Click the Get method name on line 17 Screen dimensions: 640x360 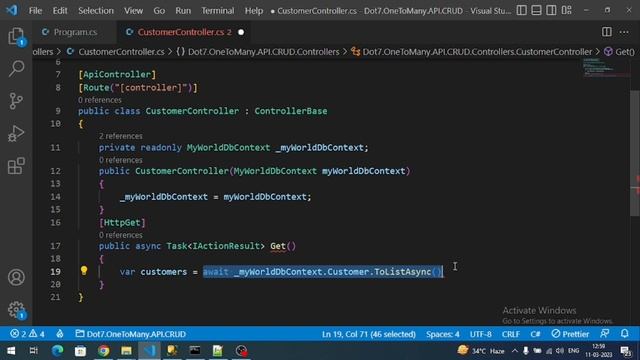tap(278, 246)
